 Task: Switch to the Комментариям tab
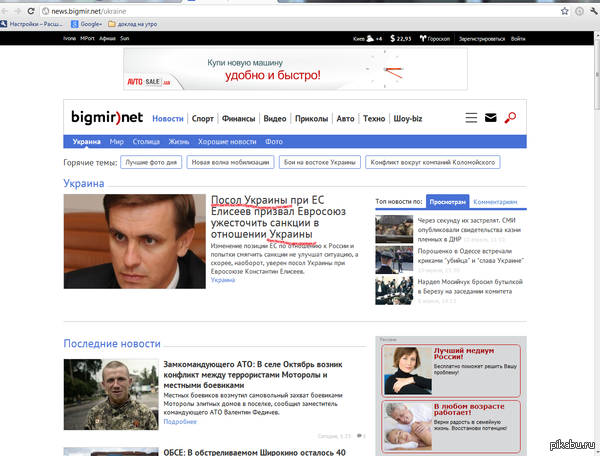[495, 202]
